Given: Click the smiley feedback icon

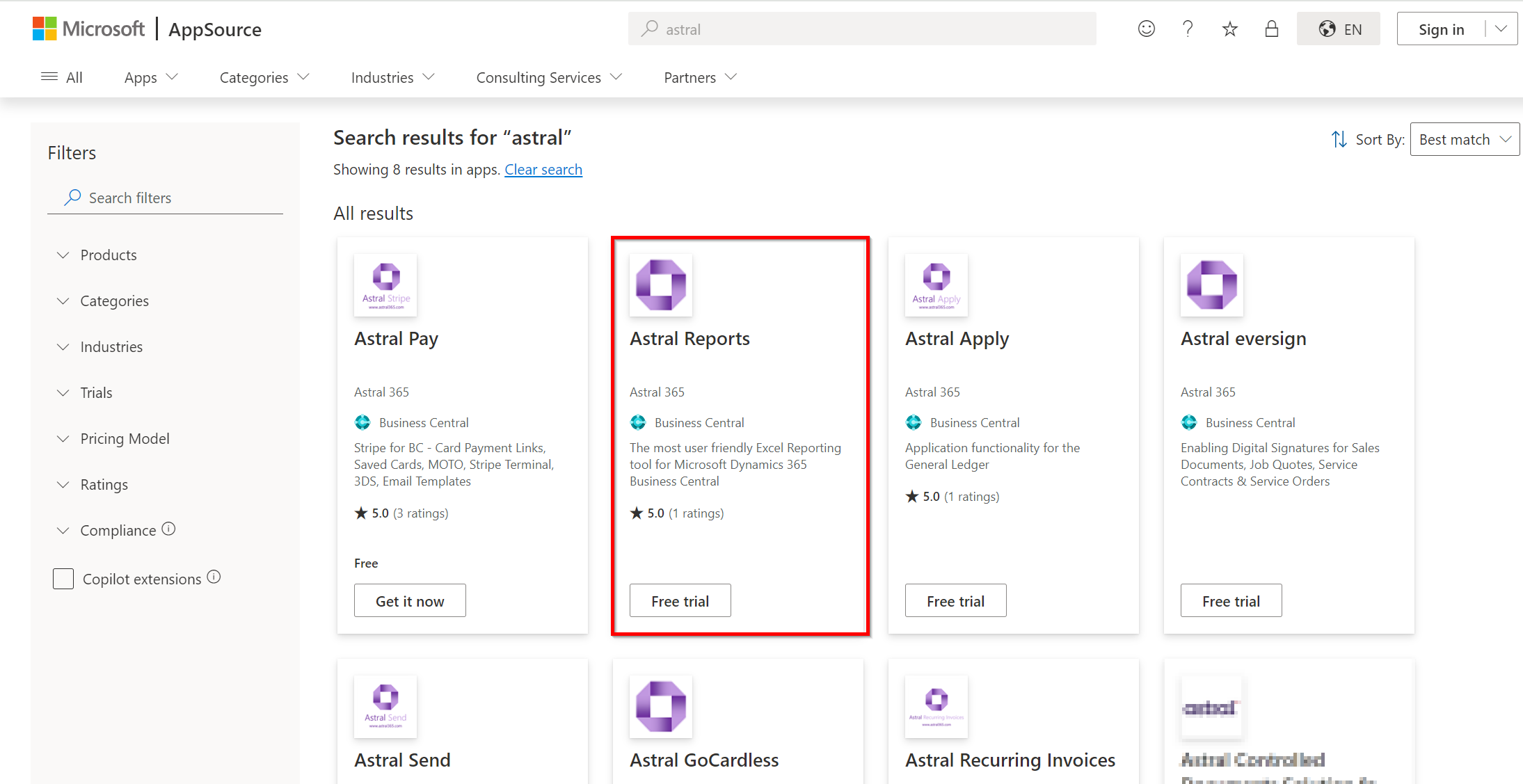Looking at the screenshot, I should pyautogui.click(x=1146, y=29).
